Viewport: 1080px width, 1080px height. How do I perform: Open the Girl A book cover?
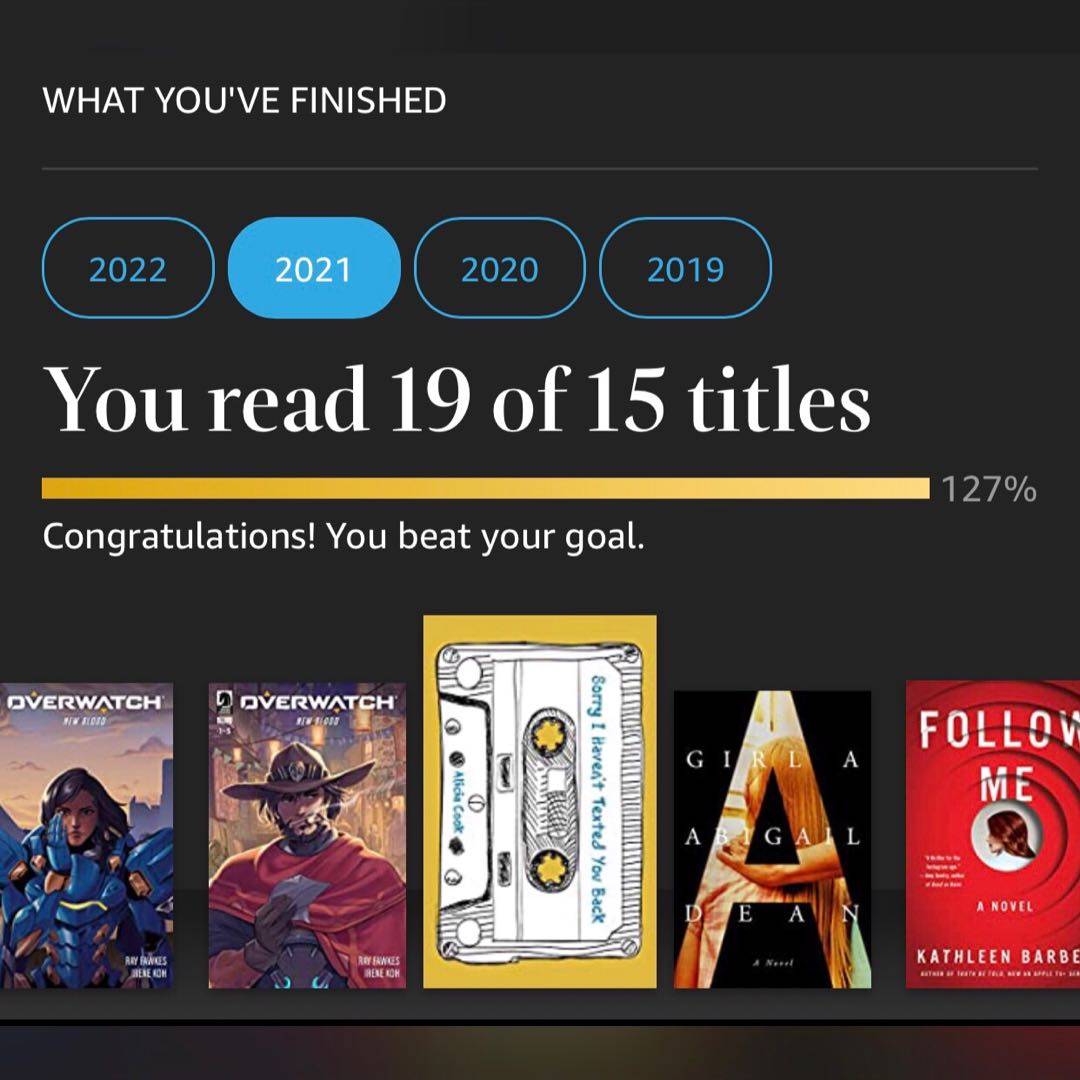pos(772,839)
